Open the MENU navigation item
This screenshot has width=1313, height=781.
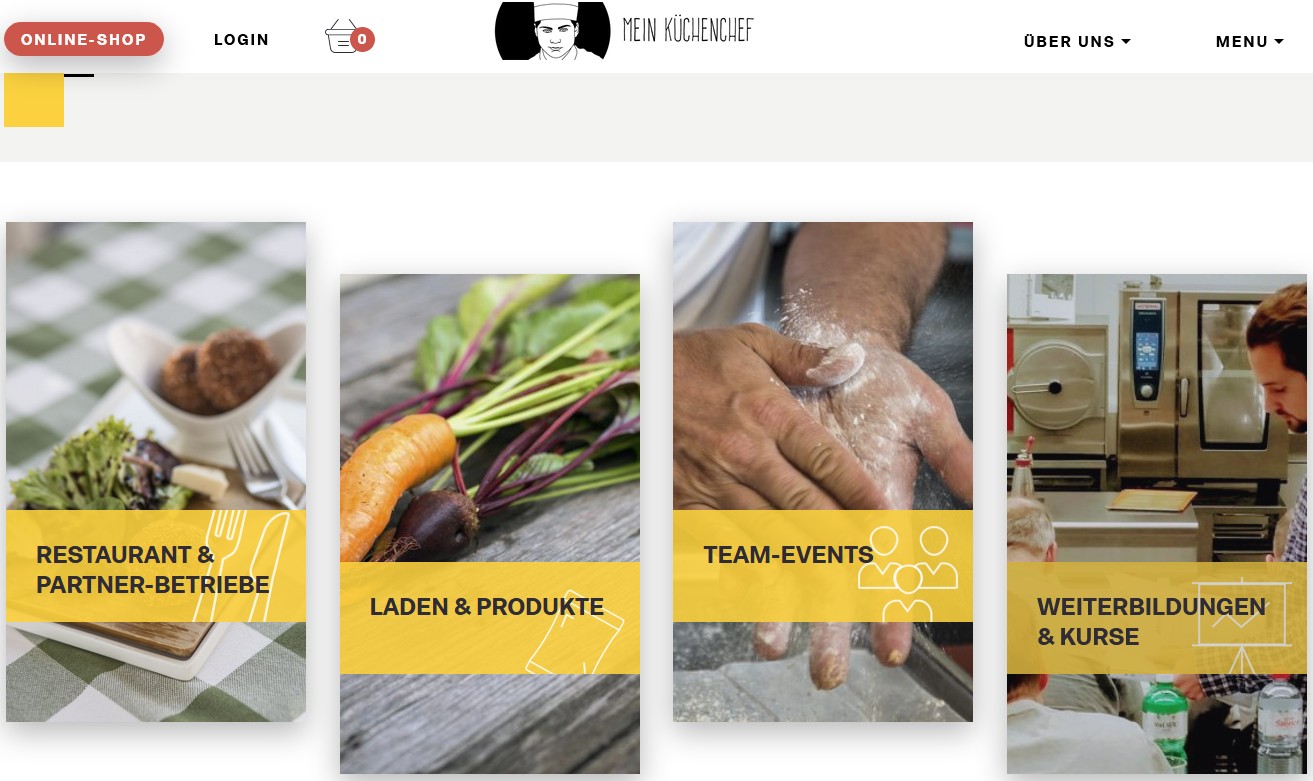pyautogui.click(x=1249, y=42)
